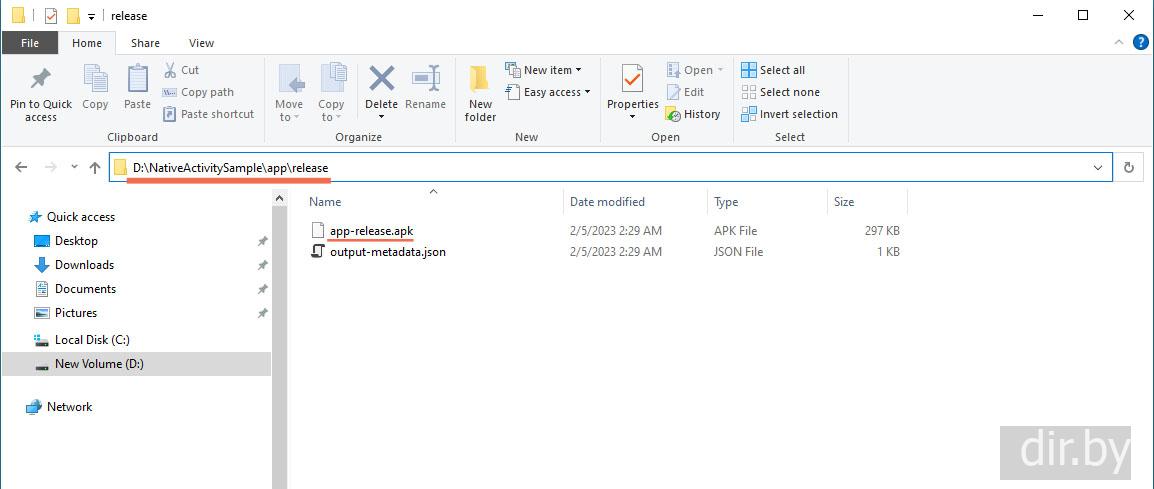The height and width of the screenshot is (489, 1154).
Task: Click Invert selection in the ribbon
Action: 789,114
